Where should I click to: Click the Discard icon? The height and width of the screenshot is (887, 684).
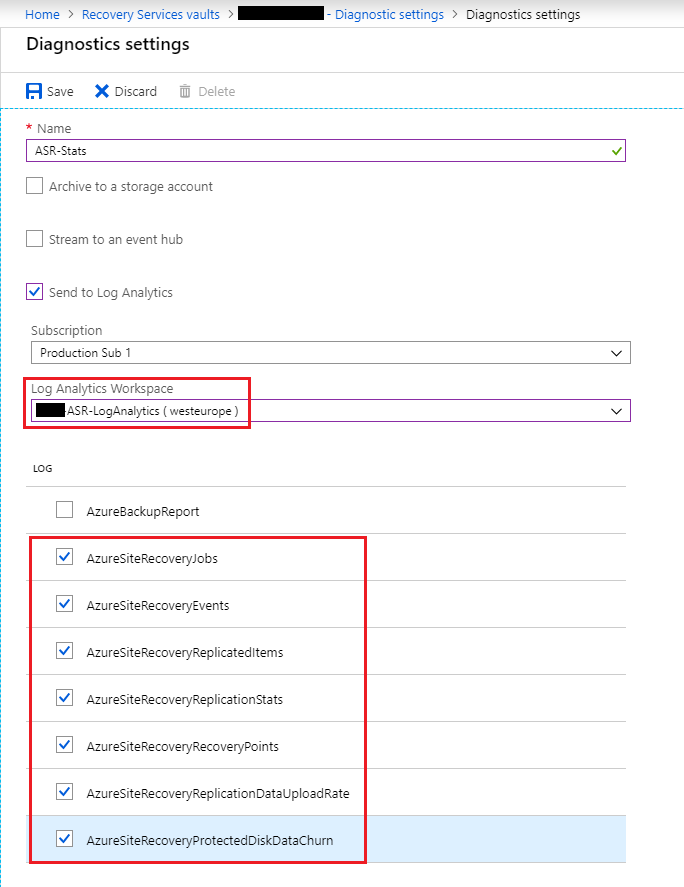tap(101, 91)
